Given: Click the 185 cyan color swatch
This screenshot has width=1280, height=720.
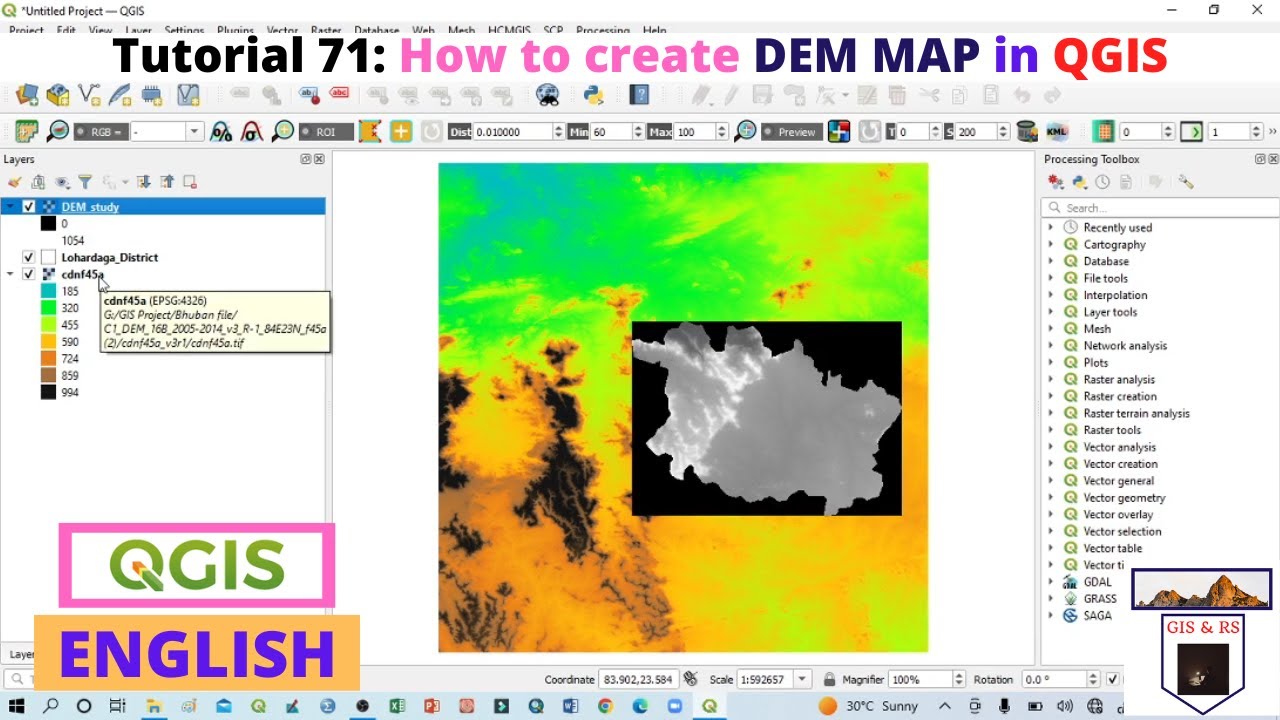Looking at the screenshot, I should tap(48, 291).
